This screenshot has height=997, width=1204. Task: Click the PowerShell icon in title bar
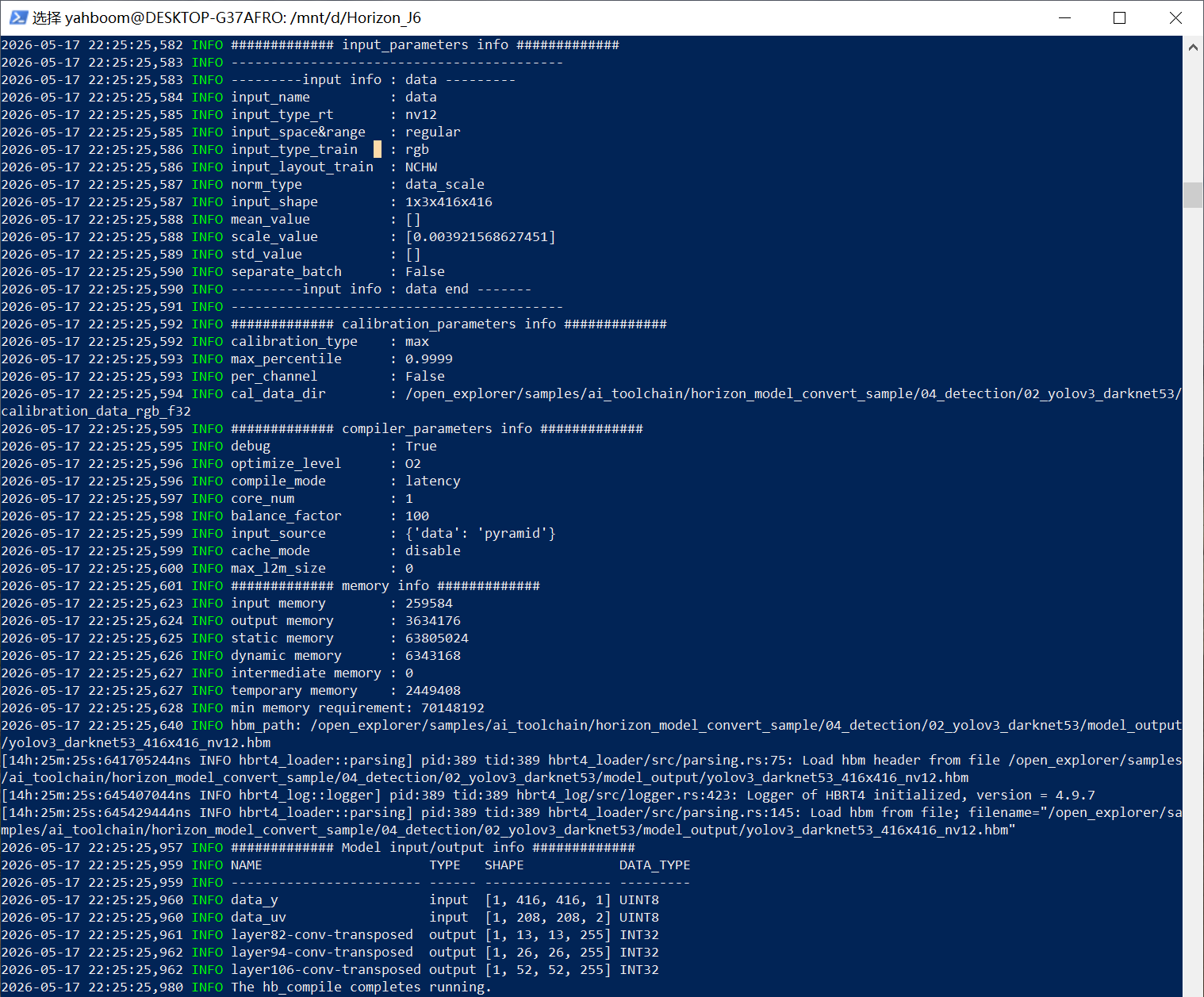pyautogui.click(x=18, y=17)
